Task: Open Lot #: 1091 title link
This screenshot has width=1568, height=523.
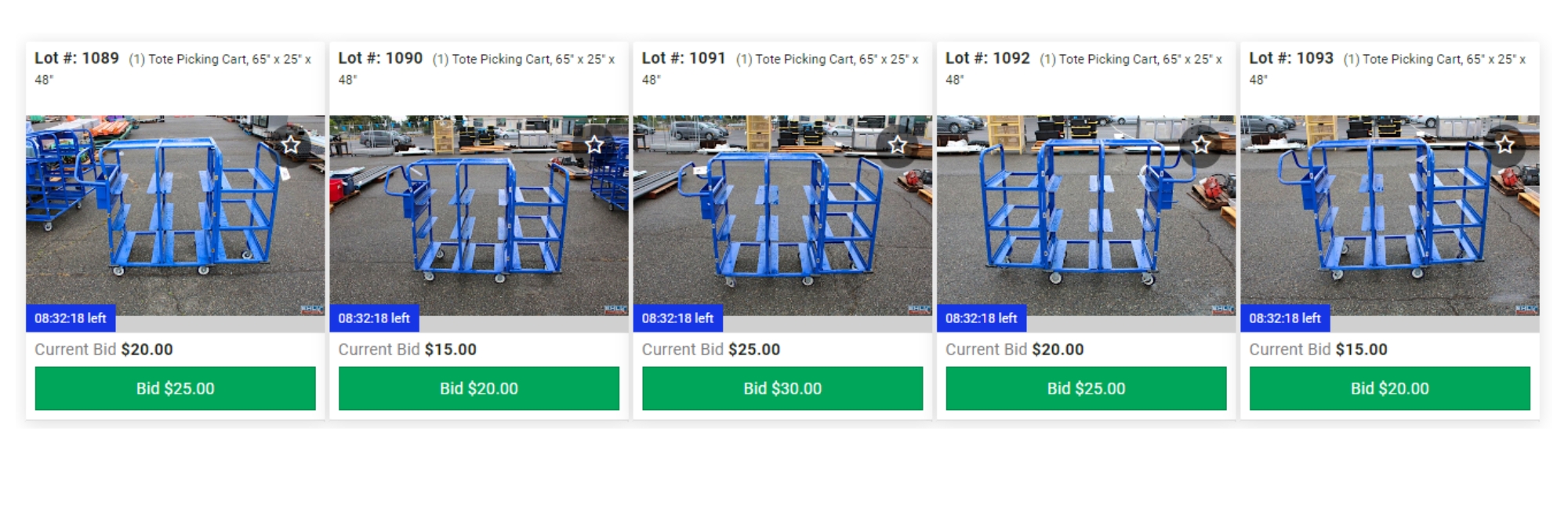Action: pos(684,58)
